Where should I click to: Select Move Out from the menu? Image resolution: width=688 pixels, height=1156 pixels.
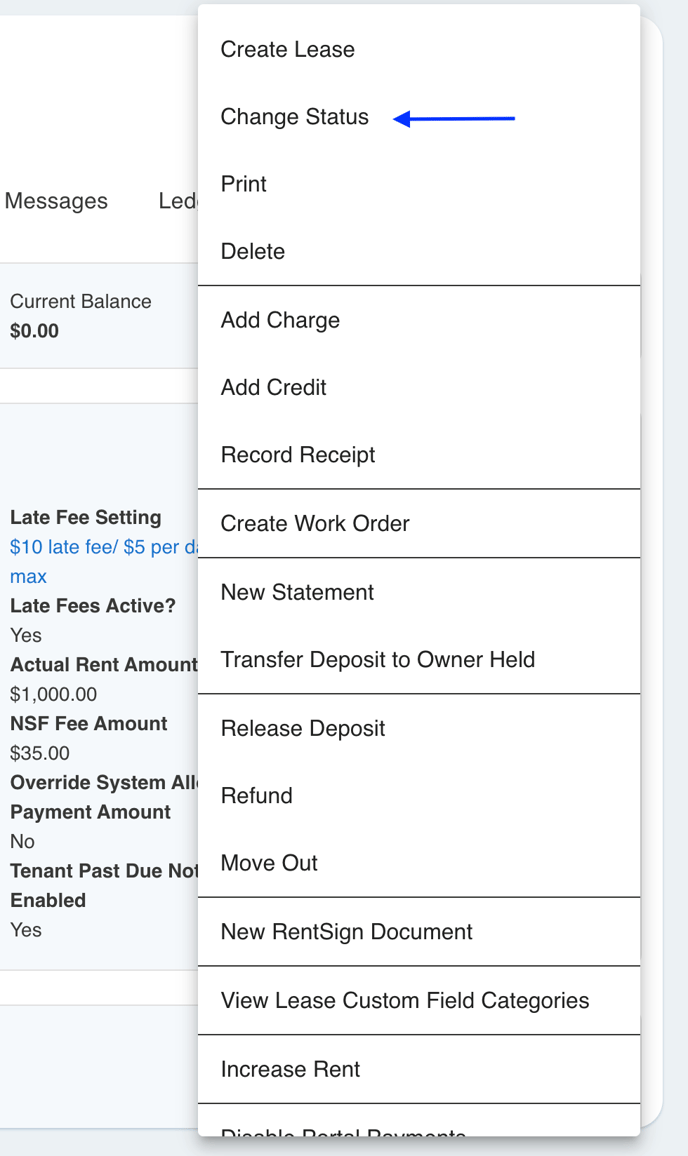(x=269, y=863)
